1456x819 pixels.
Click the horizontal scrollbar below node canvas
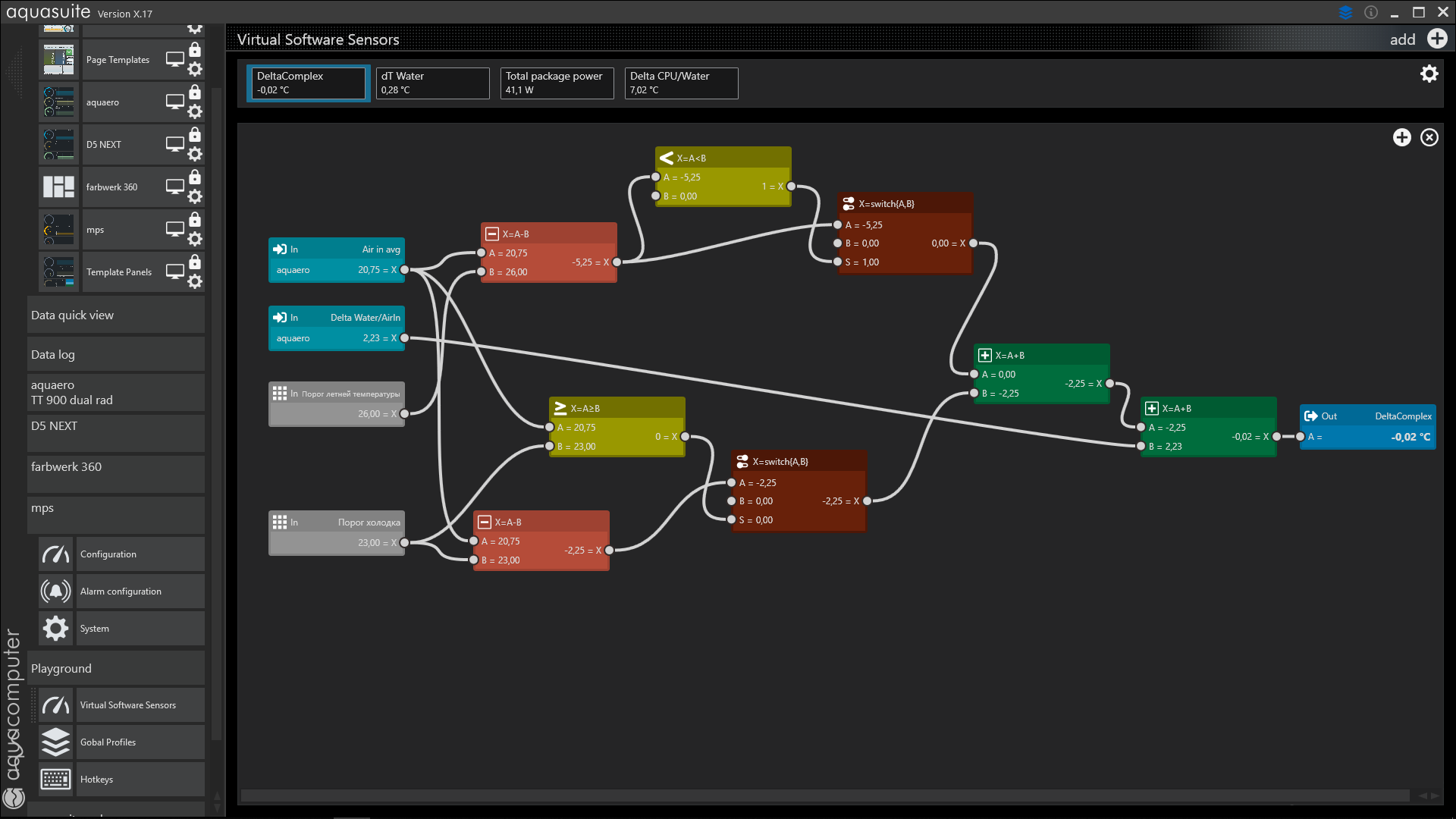(x=824, y=795)
